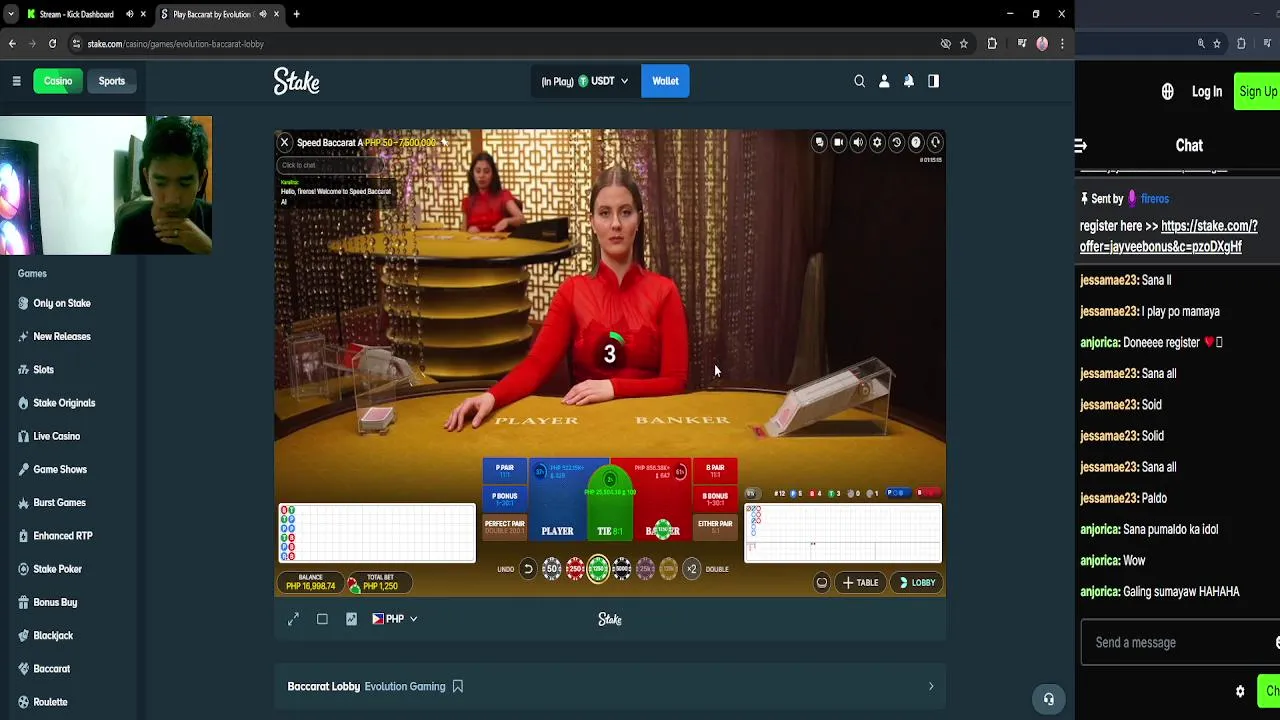Open Only on Stake in sidebar
Viewport: 1280px width, 720px height.
click(62, 303)
